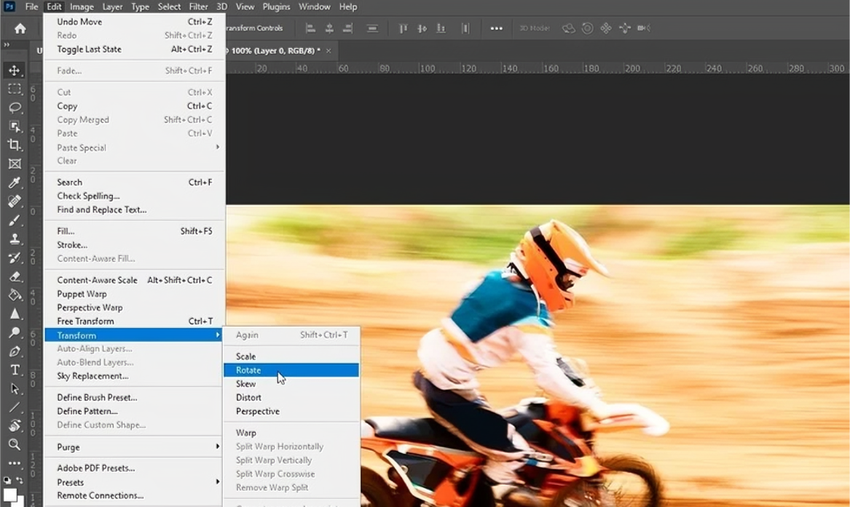The height and width of the screenshot is (507, 850).
Task: Select the Spot Healing Brush tool
Action: (15, 201)
